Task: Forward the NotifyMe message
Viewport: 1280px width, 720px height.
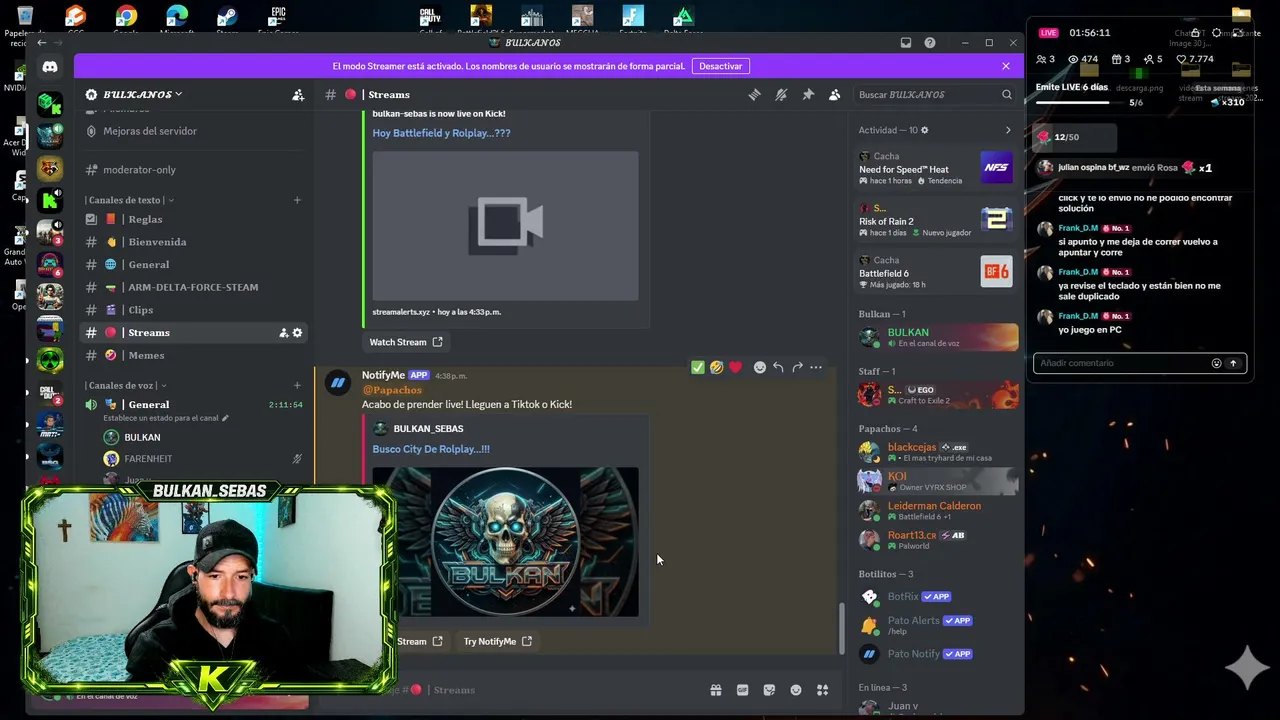Action: tap(798, 368)
